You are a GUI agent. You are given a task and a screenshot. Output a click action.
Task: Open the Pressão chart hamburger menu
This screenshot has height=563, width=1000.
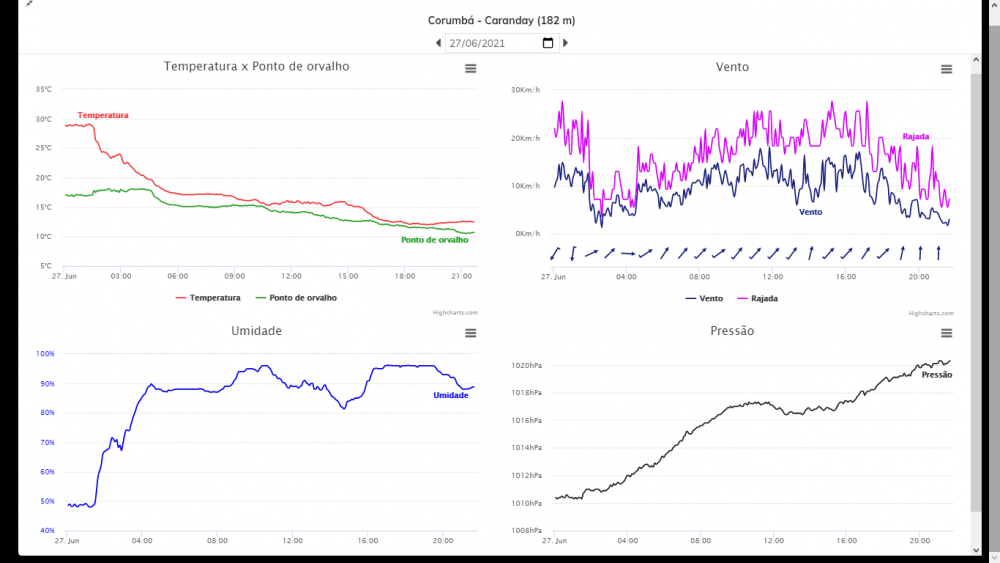[x=946, y=333]
